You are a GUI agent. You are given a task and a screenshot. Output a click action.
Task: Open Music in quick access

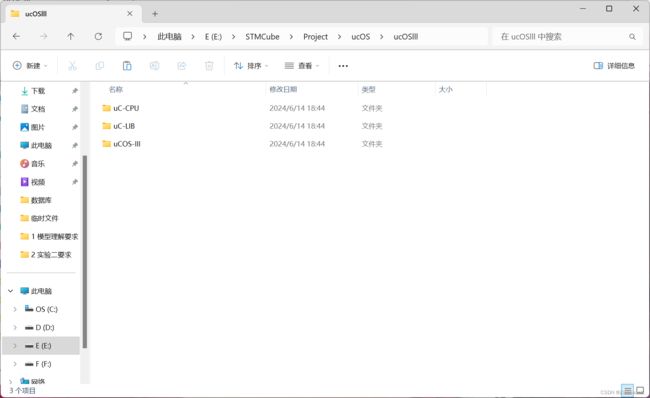pos(38,163)
